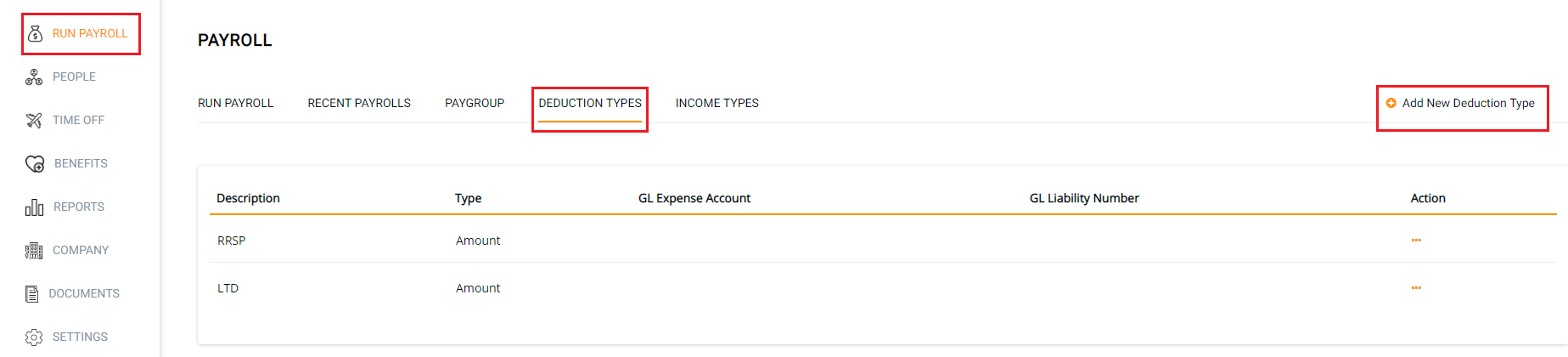Select the Deduction Types tab
The height and width of the screenshot is (357, 1568).
click(590, 104)
